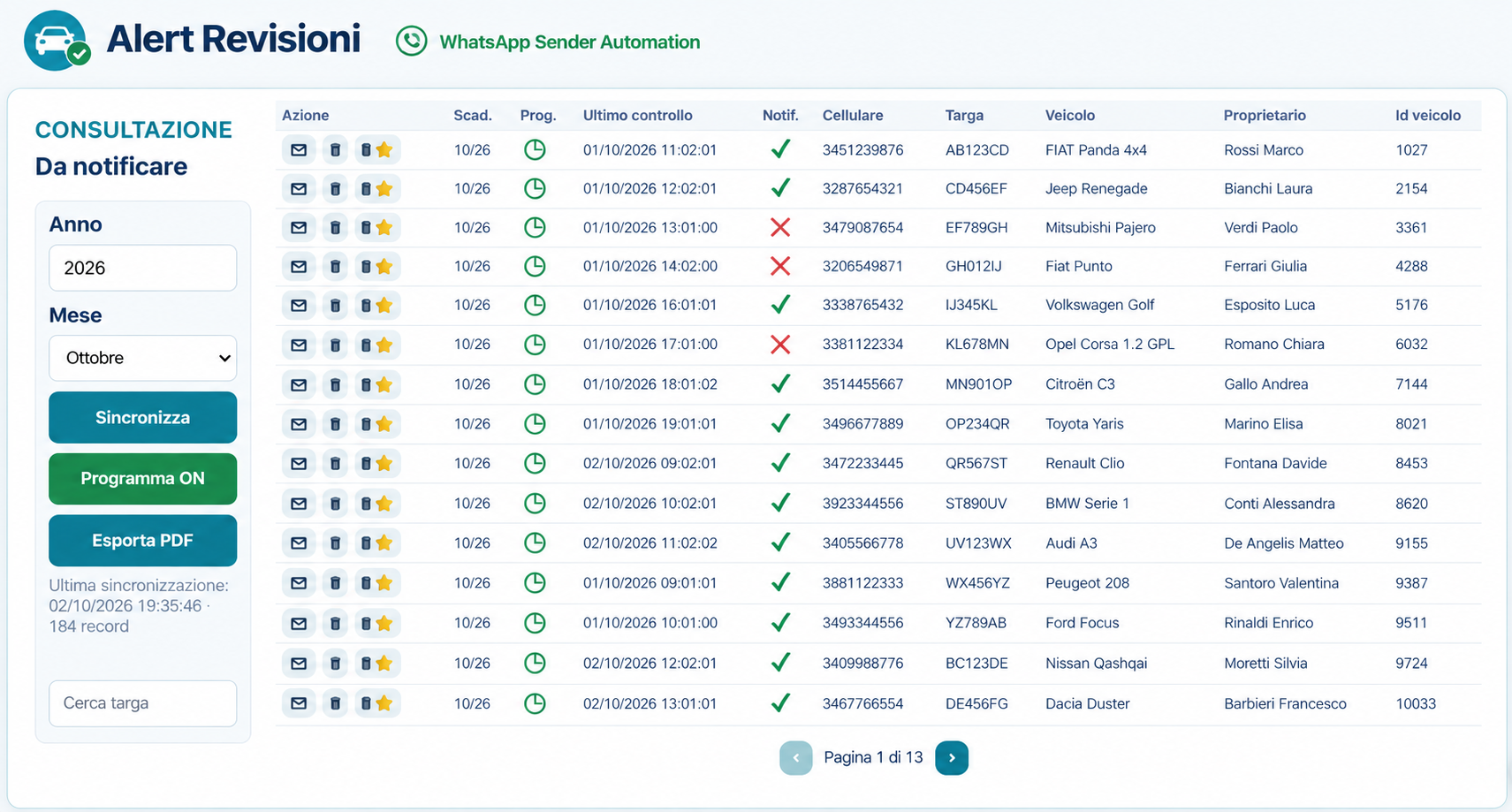Click the Cerca targa search field
The height and width of the screenshot is (812, 1512).
tap(143, 703)
